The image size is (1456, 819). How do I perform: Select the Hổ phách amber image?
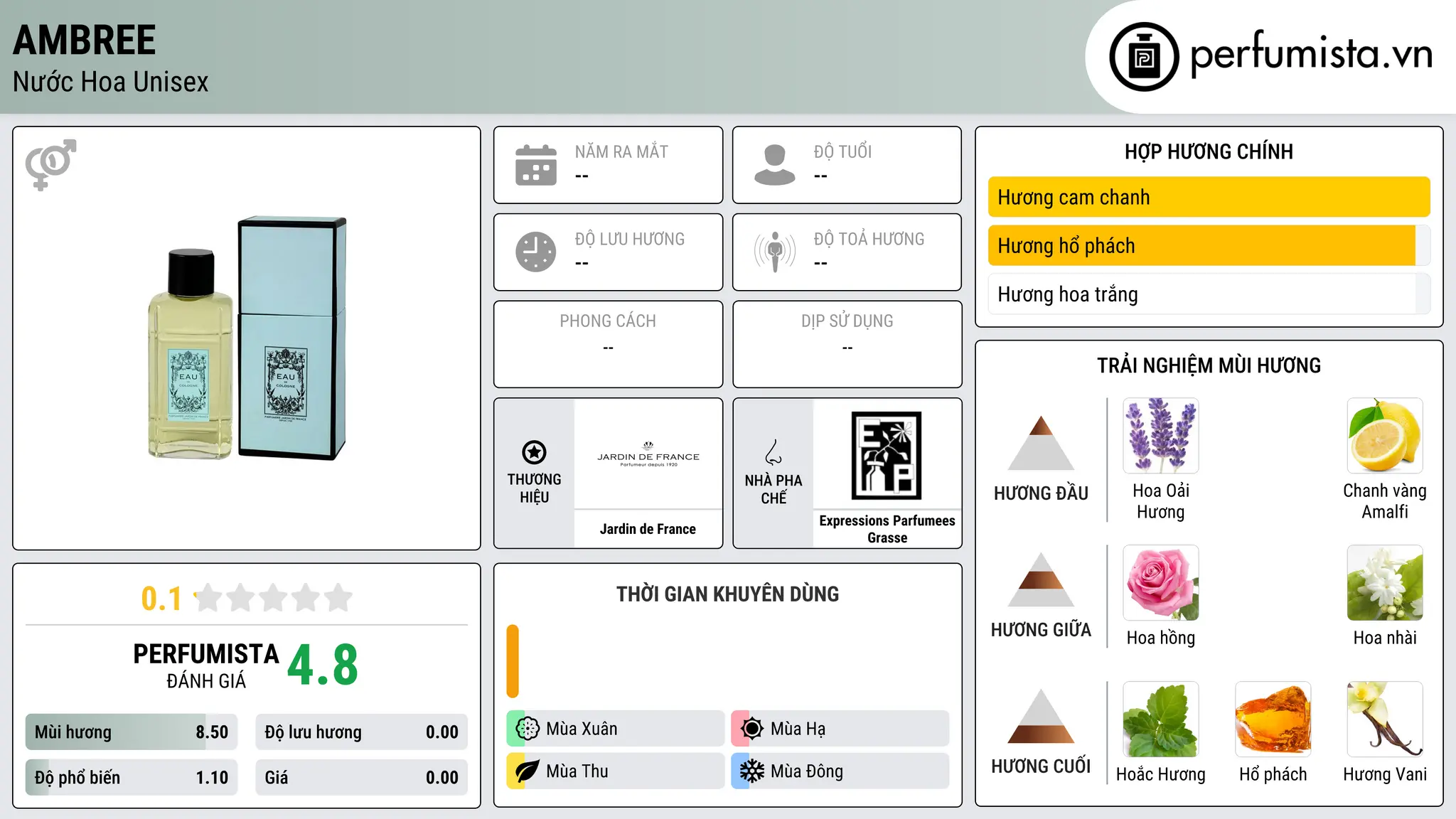click(x=1273, y=719)
